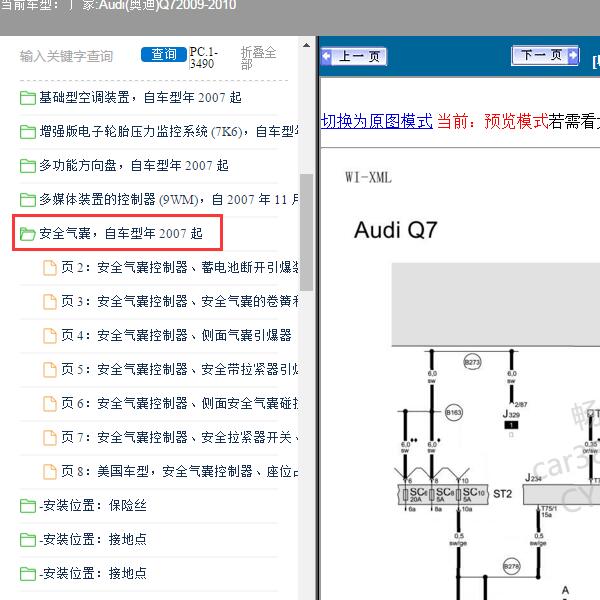Click page icon of 页 5 entry
Viewport: 600px width, 600px height.
coord(50,370)
